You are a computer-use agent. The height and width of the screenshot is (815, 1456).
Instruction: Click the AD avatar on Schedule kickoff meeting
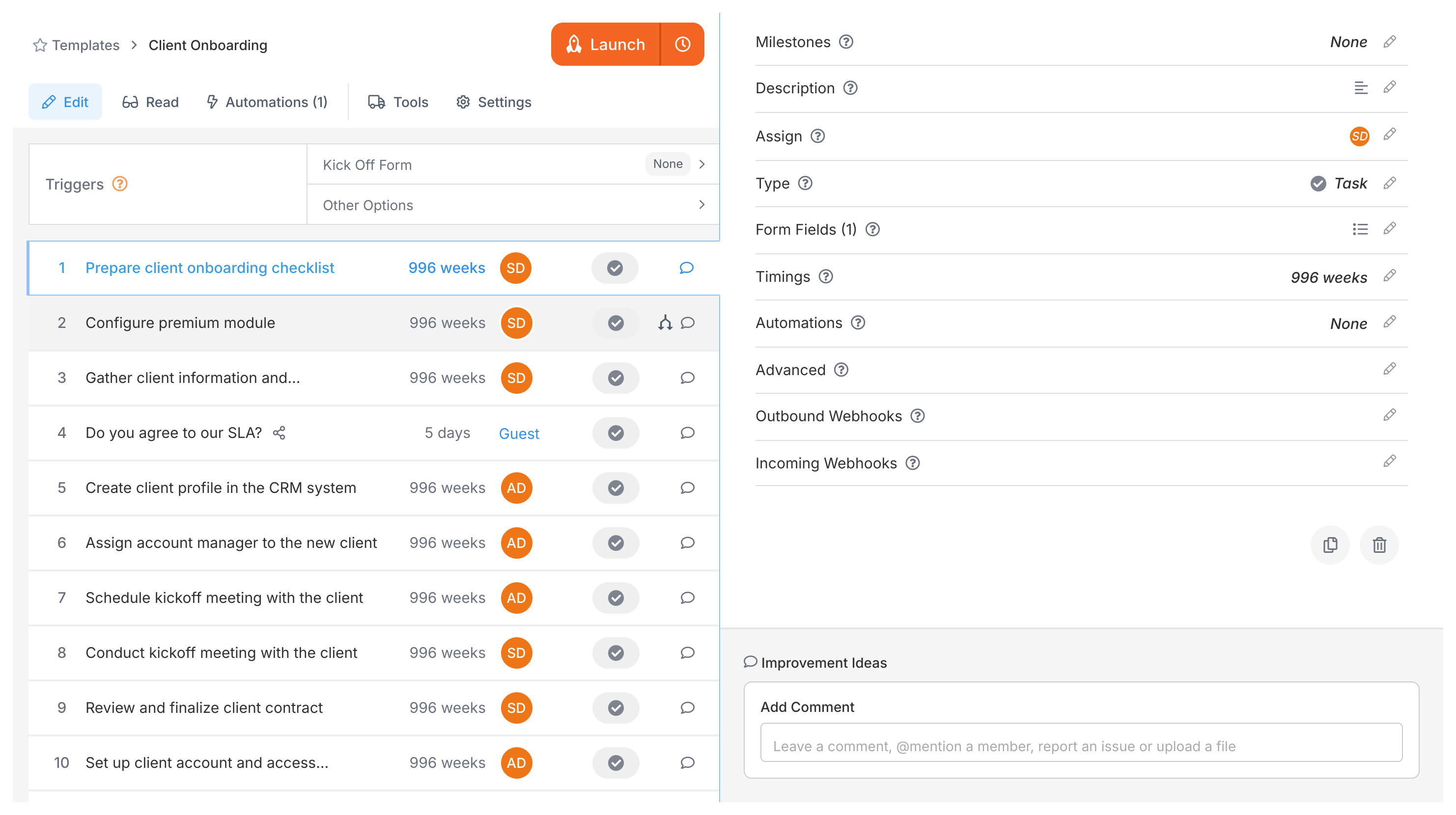tap(517, 598)
